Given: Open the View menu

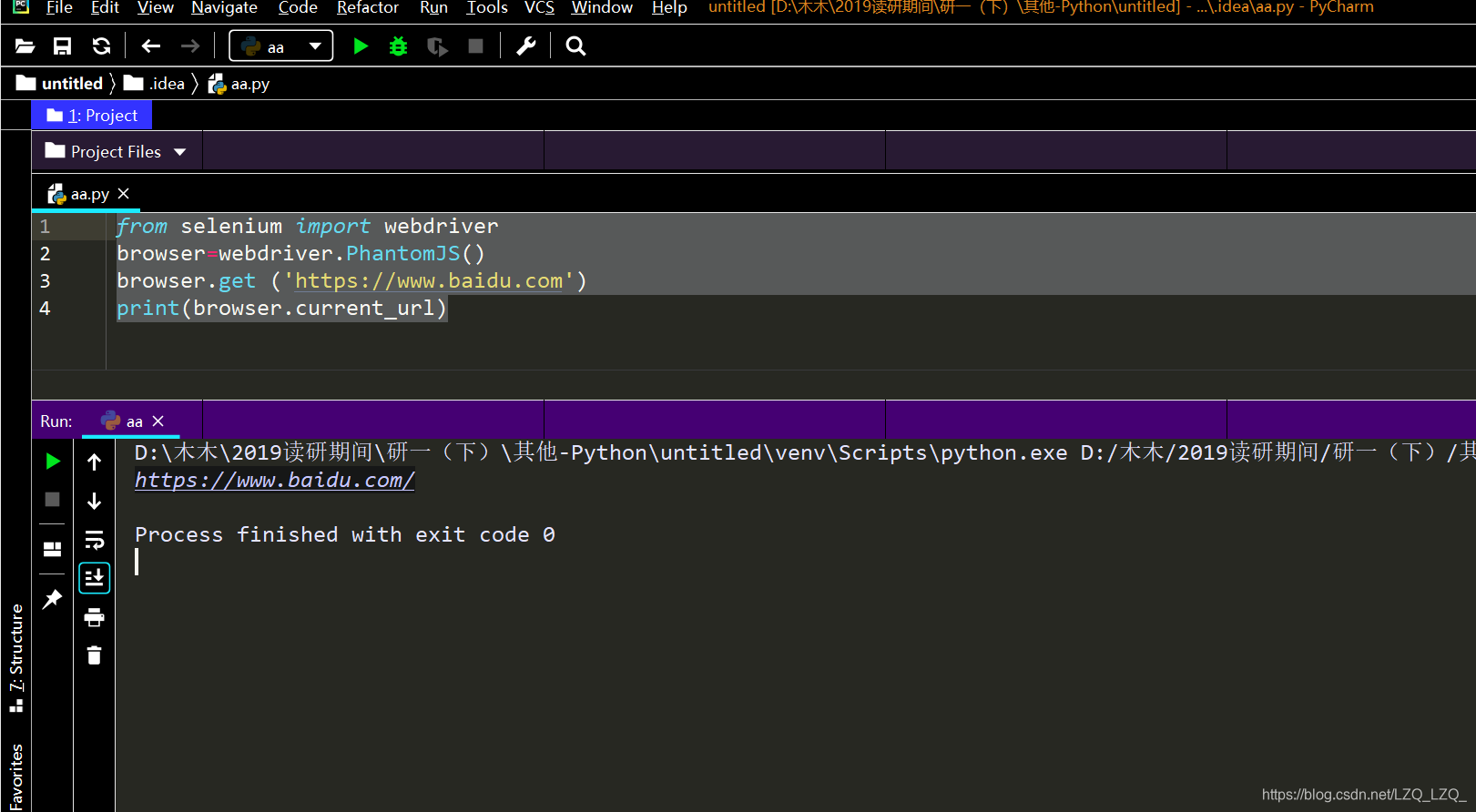Looking at the screenshot, I should 156,7.
